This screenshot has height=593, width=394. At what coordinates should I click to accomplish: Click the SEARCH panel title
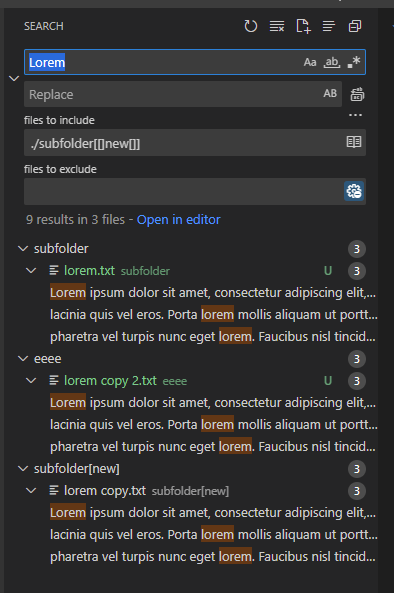44,26
